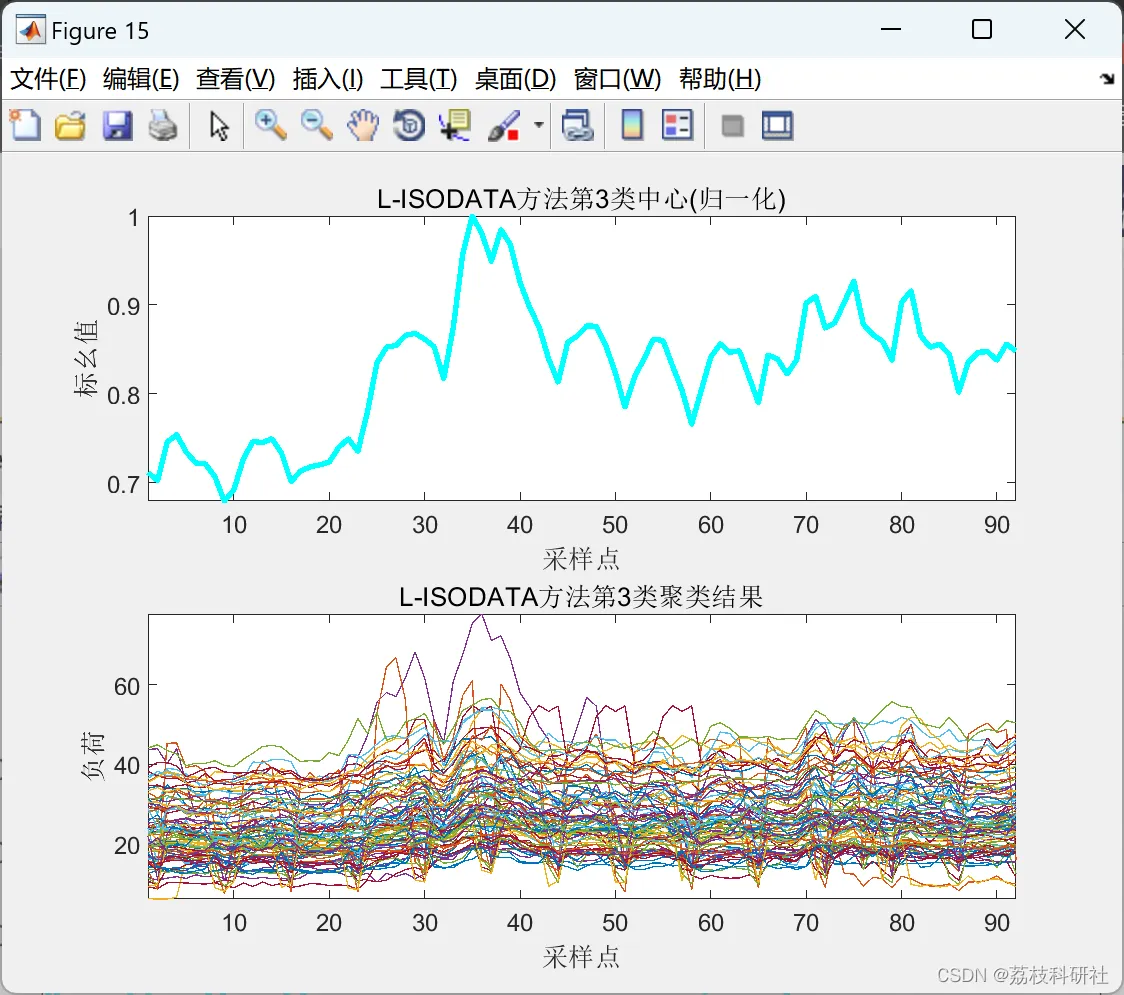Viewport: 1124px width, 995px height.
Task: Open the 编辑(E) menu
Action: [x=140, y=79]
